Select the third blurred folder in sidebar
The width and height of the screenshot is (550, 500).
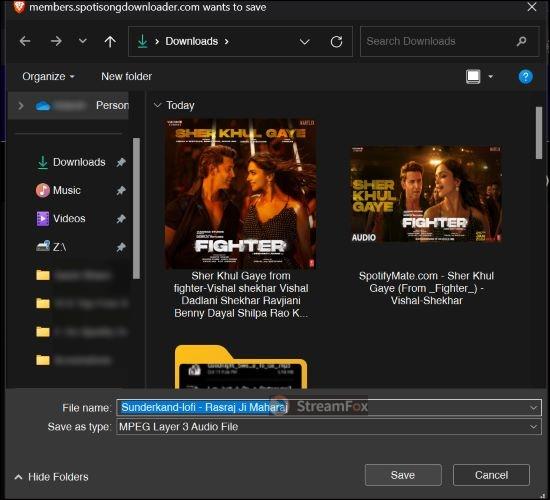(81, 332)
